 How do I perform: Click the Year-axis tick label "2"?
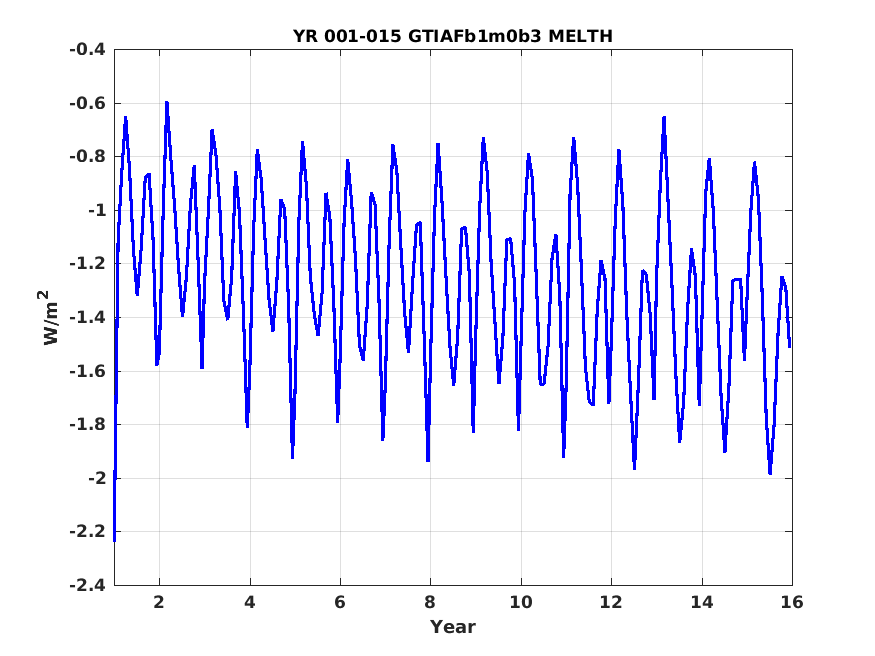coord(160,602)
